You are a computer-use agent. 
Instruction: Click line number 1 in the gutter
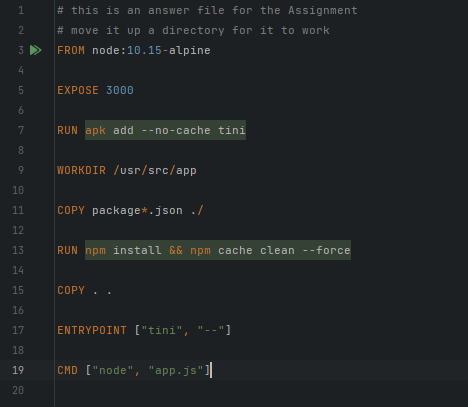click(21, 10)
